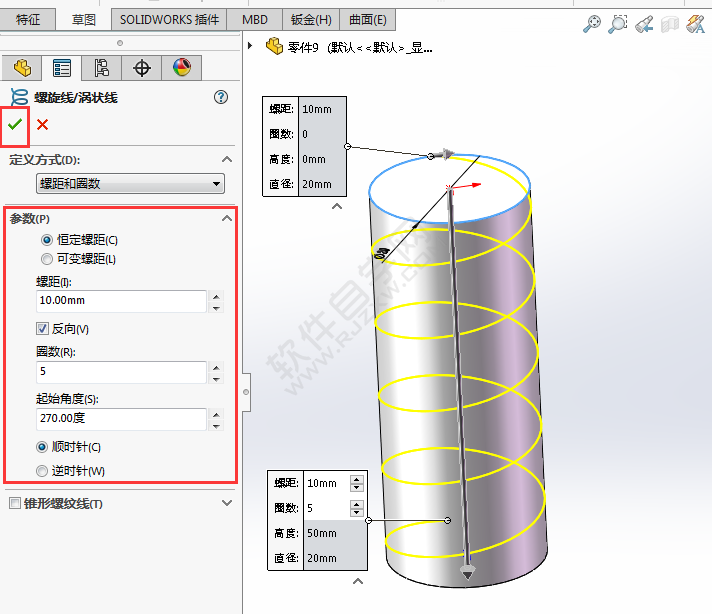Increase 圈数 value in panel
The height and width of the screenshot is (614, 712).
click(216, 367)
